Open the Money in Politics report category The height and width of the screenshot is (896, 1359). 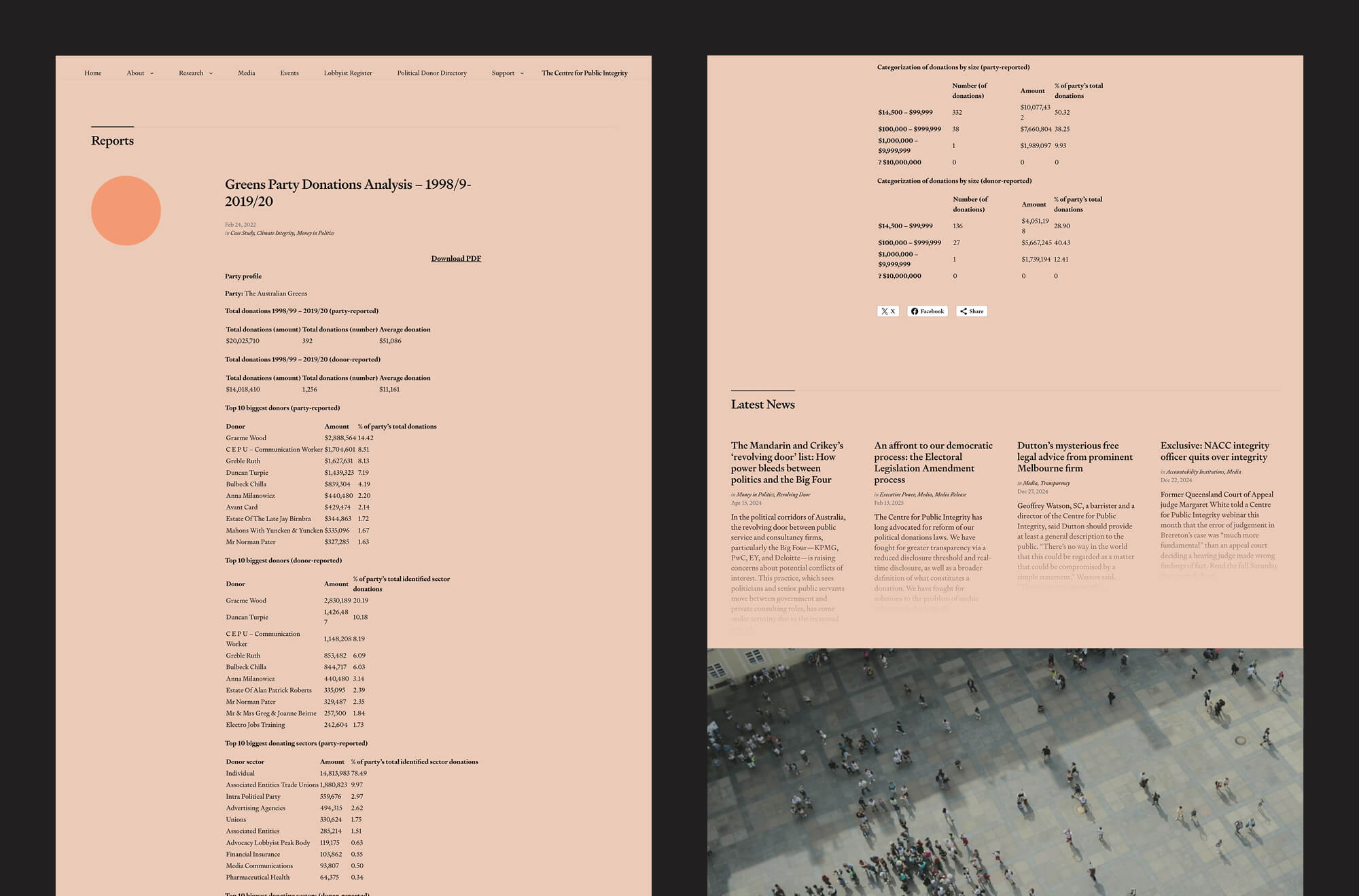(x=315, y=233)
